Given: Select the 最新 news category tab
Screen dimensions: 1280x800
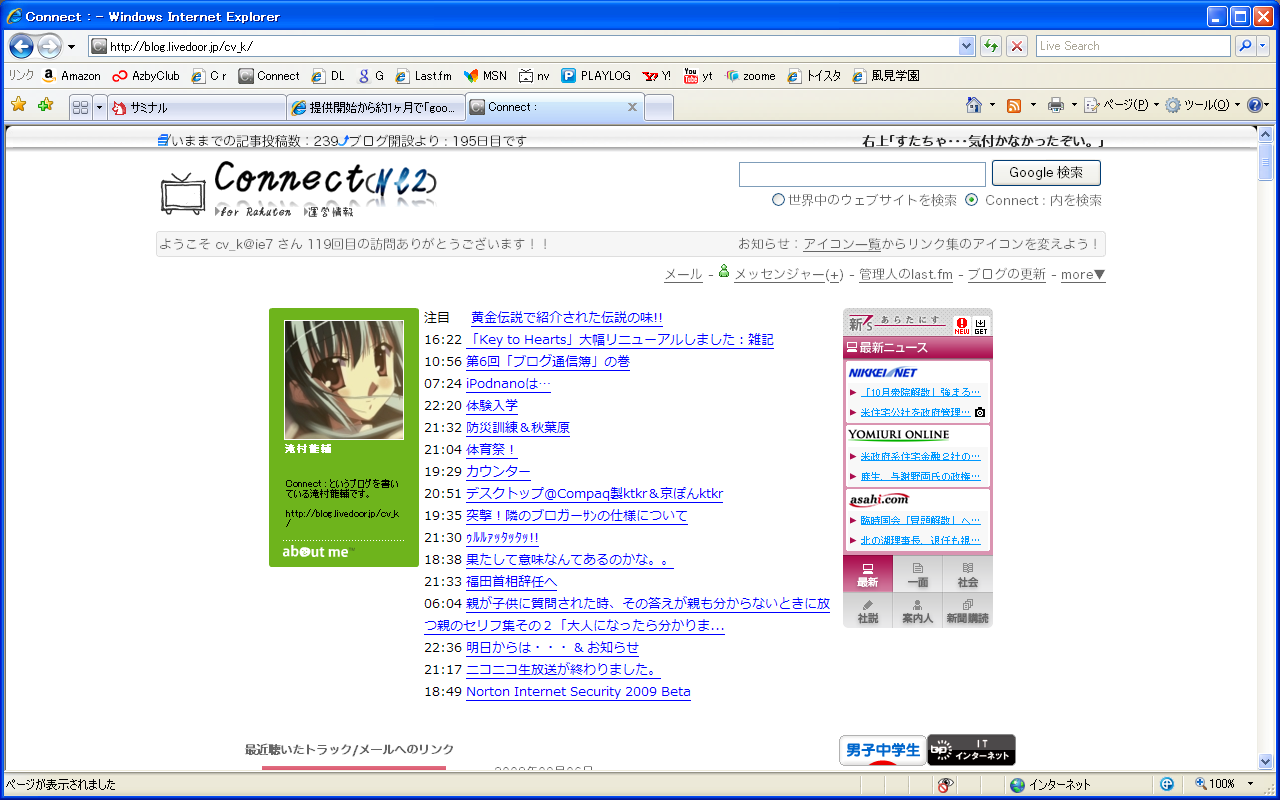Looking at the screenshot, I should coord(868,574).
